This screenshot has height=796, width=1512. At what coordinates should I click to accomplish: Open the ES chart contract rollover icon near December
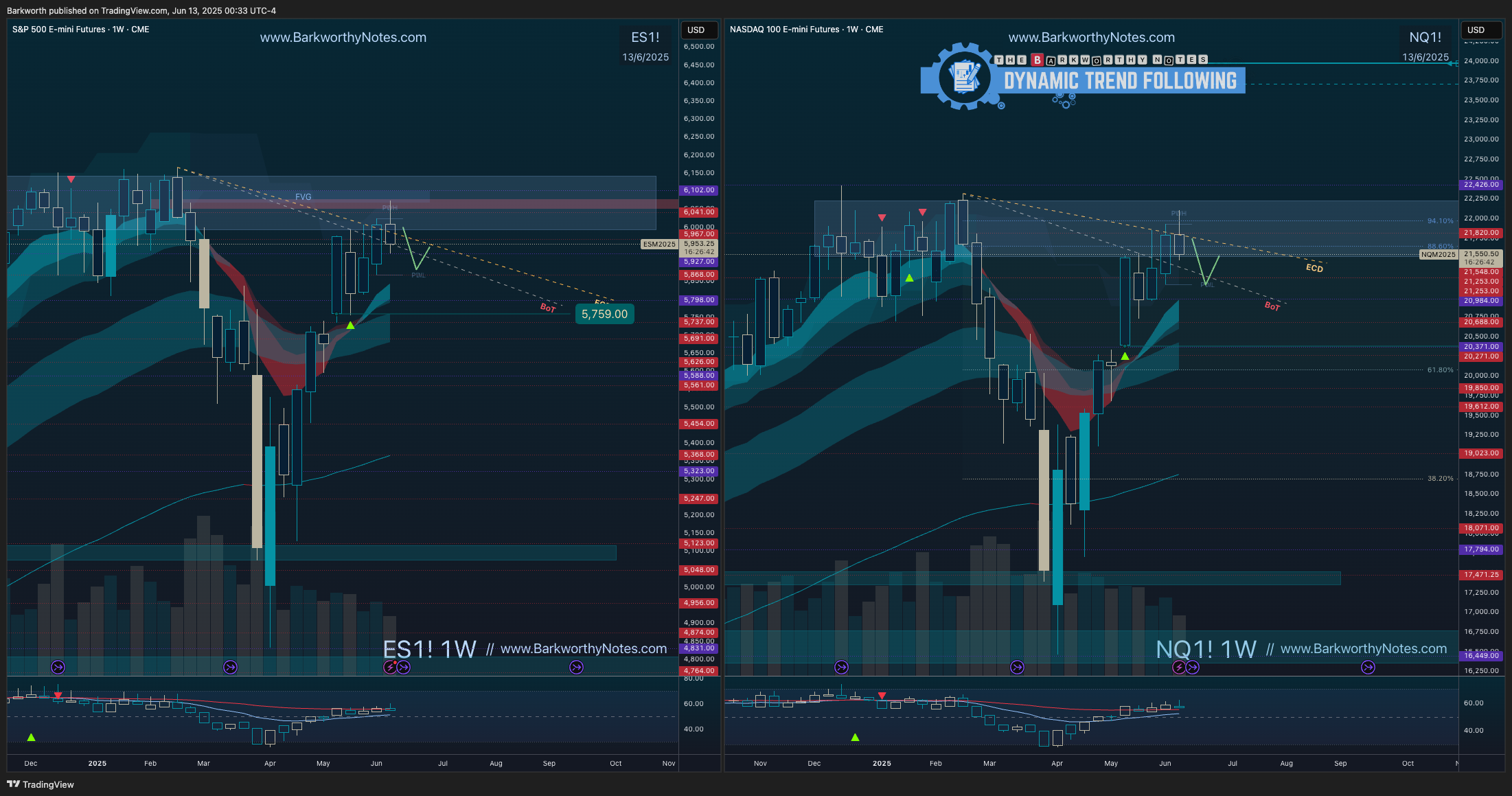point(58,667)
